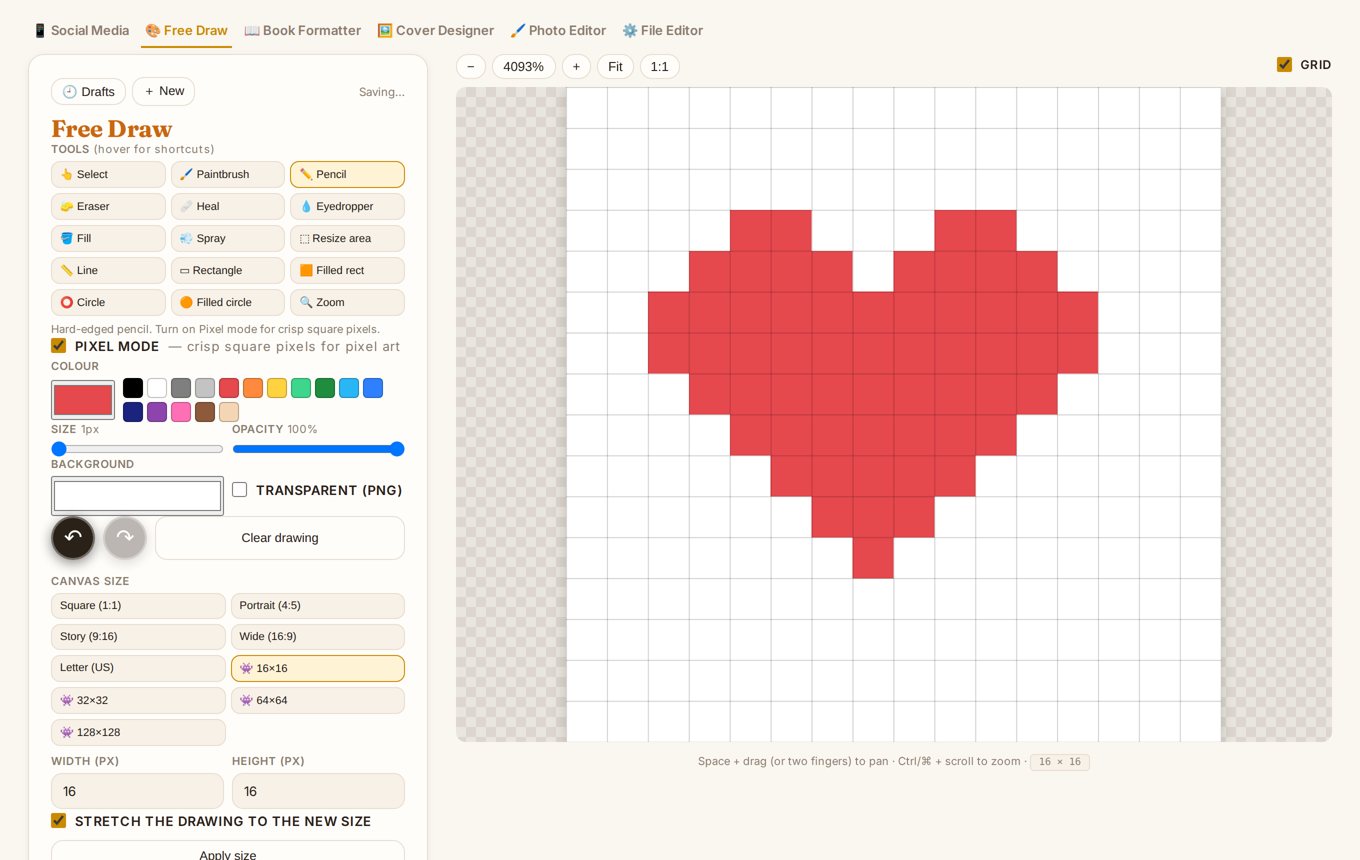Screen dimensions: 1360x860
Task: Open the Drafts list
Action: tap(88, 92)
